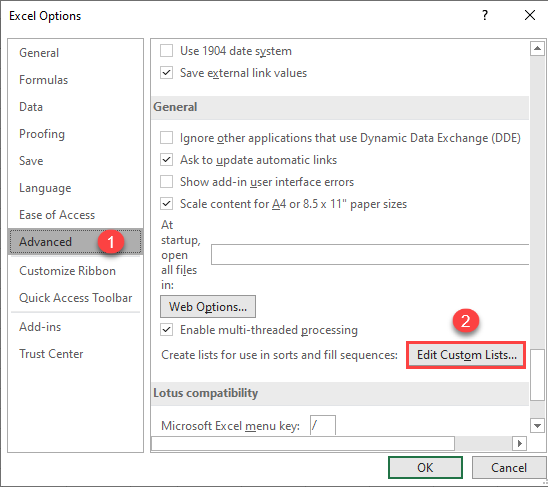Click the Help question mark icon
Screen dimensions: 548x487
click(485, 15)
